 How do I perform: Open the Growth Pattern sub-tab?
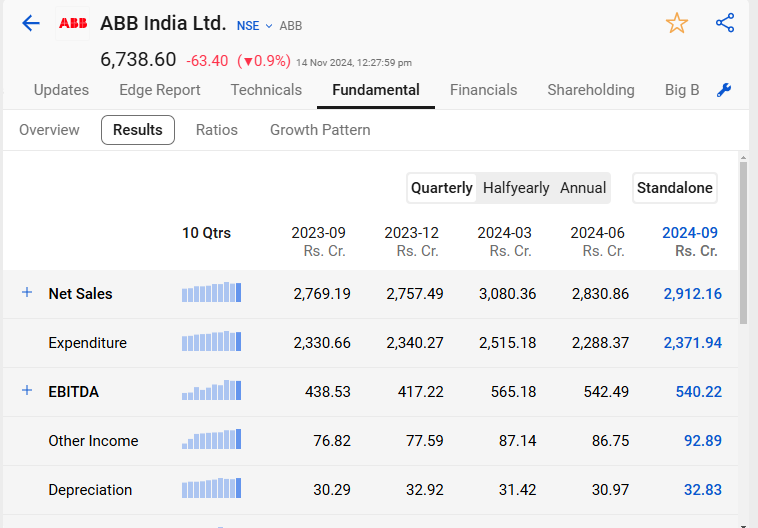click(320, 130)
